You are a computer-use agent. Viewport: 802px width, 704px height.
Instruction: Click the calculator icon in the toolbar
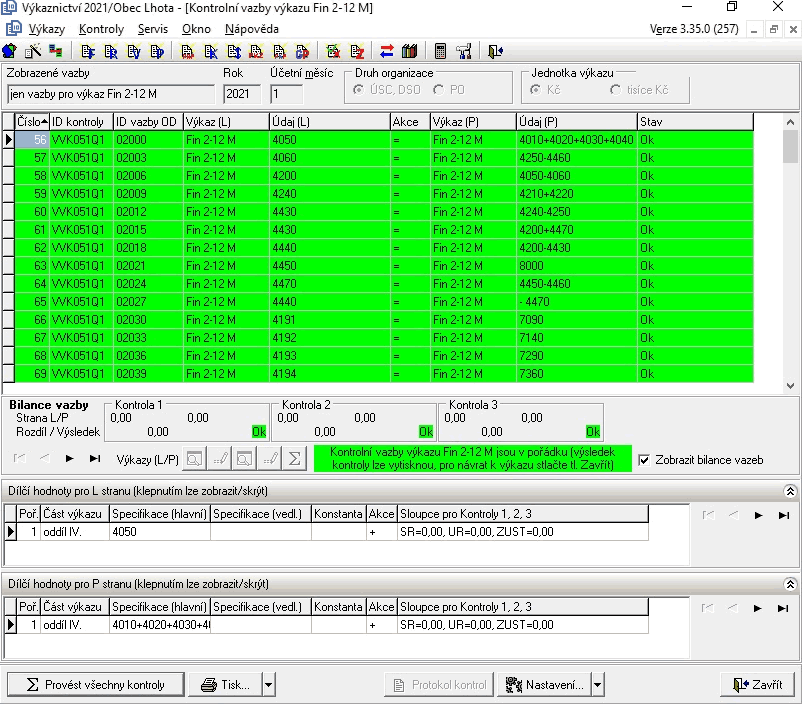click(x=440, y=51)
